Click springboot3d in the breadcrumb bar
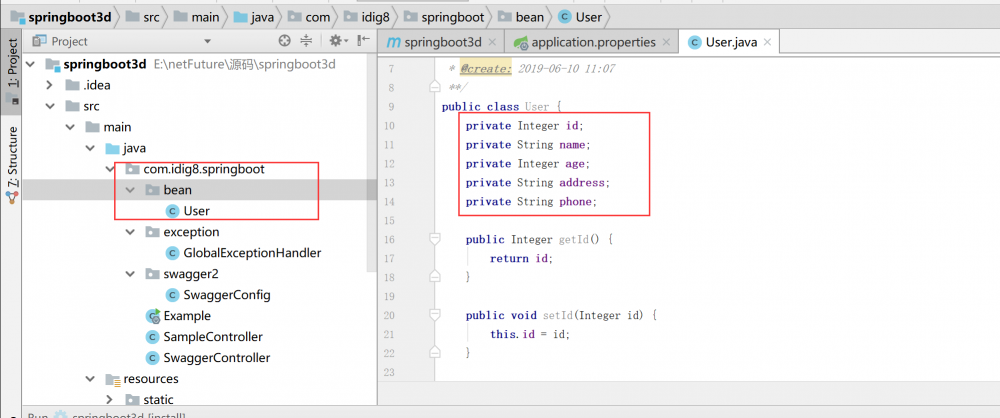The image size is (1000, 418). 62,17
